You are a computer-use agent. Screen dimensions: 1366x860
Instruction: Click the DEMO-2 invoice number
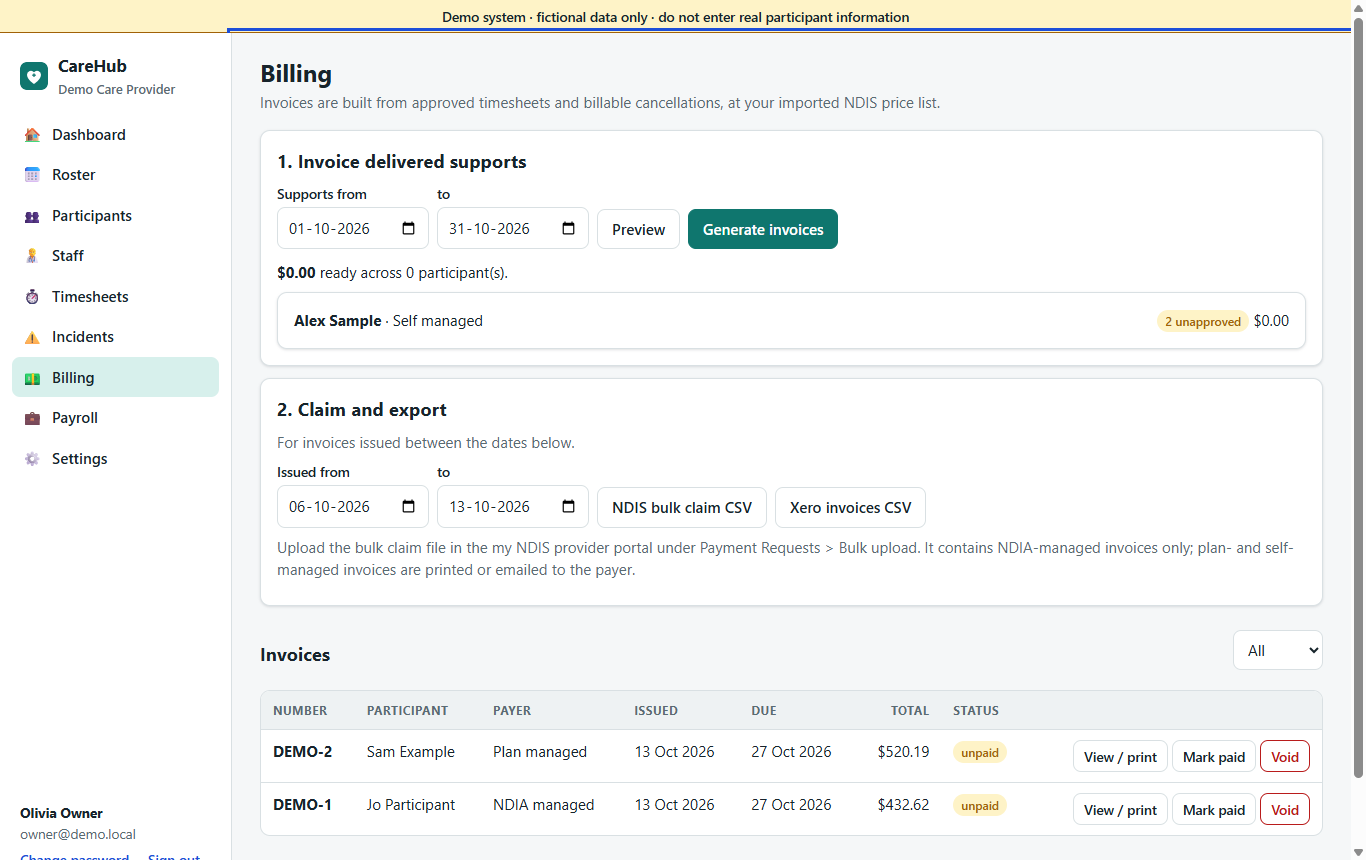pos(302,752)
